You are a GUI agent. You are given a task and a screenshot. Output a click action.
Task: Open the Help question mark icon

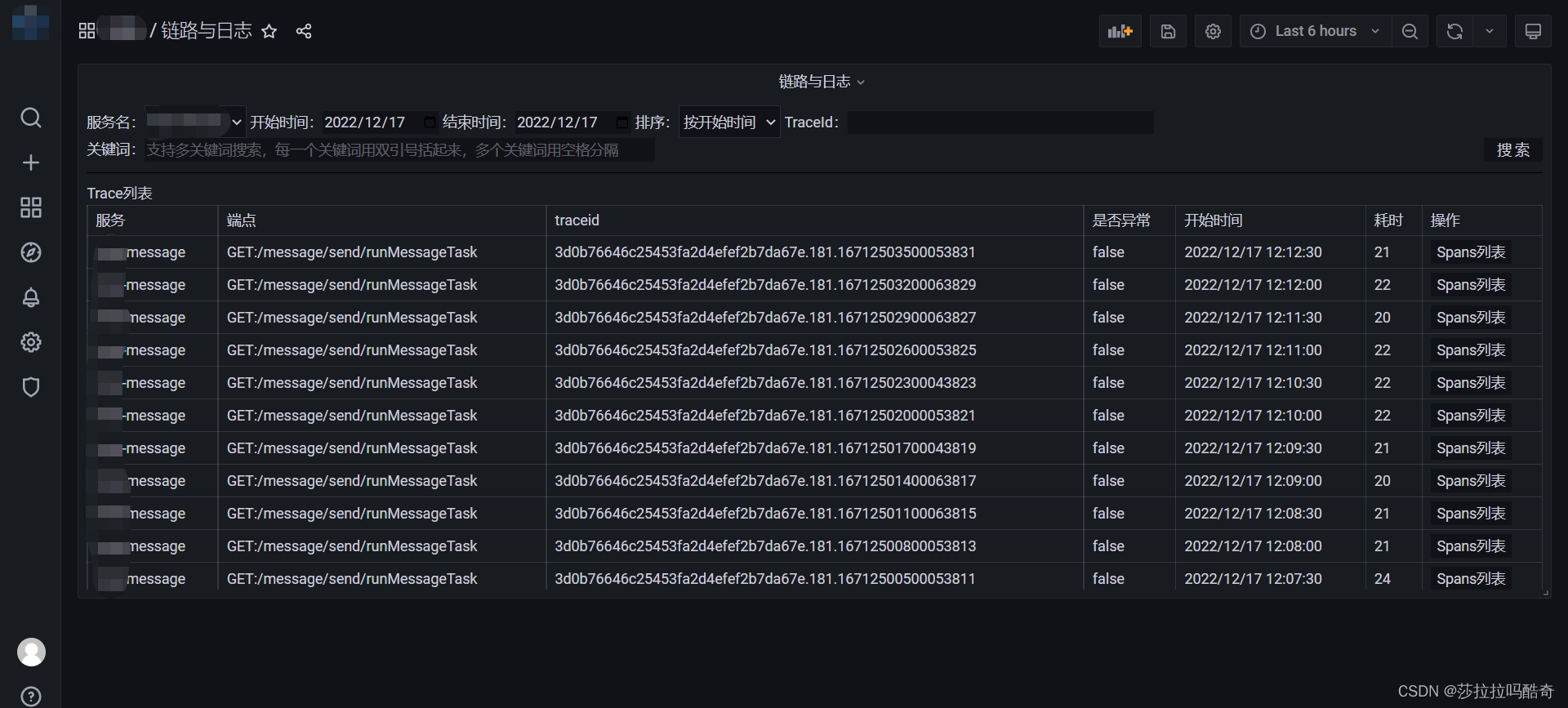pos(31,697)
